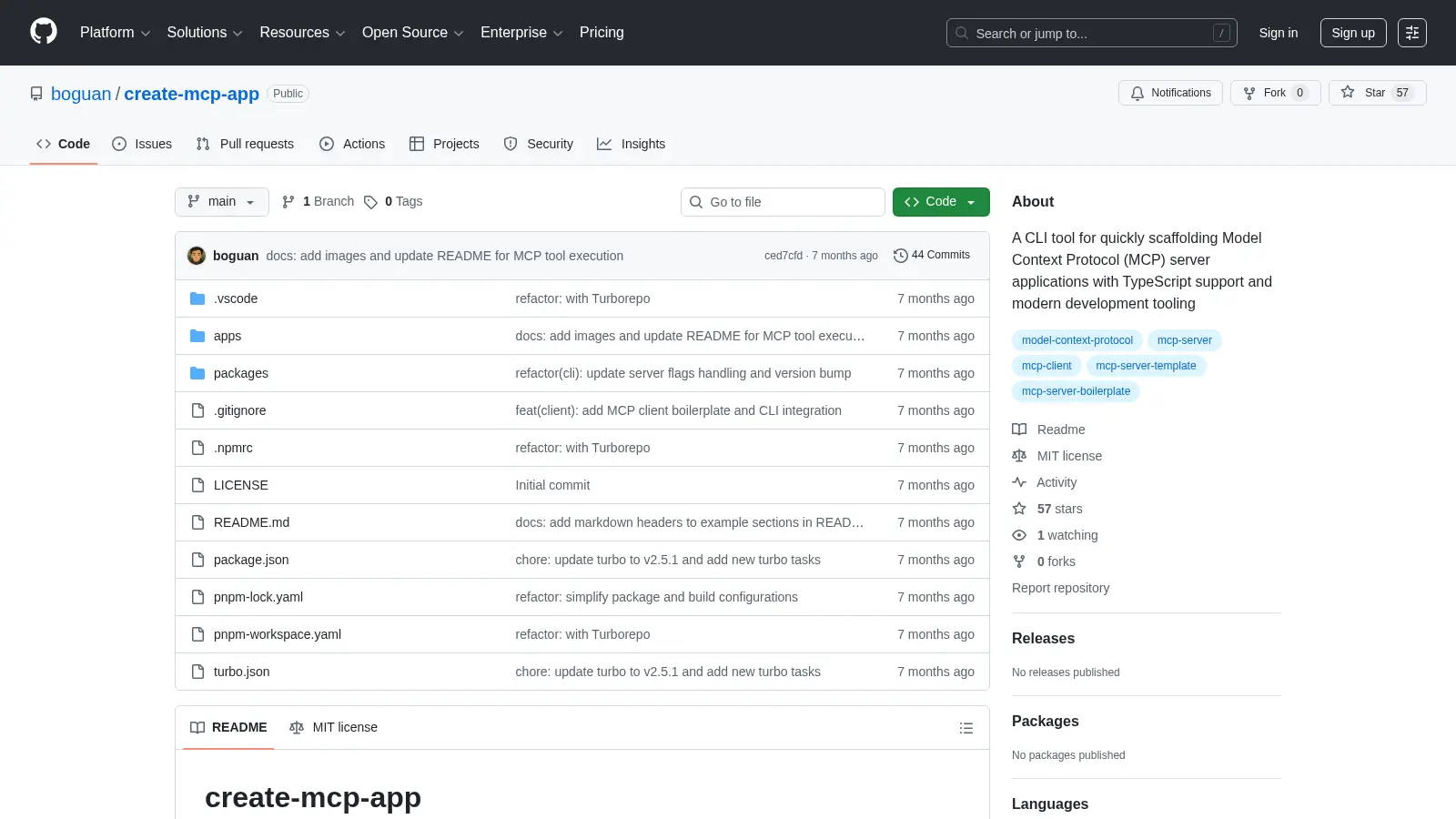Click the bell icon in Notifications button

pos(1137,93)
